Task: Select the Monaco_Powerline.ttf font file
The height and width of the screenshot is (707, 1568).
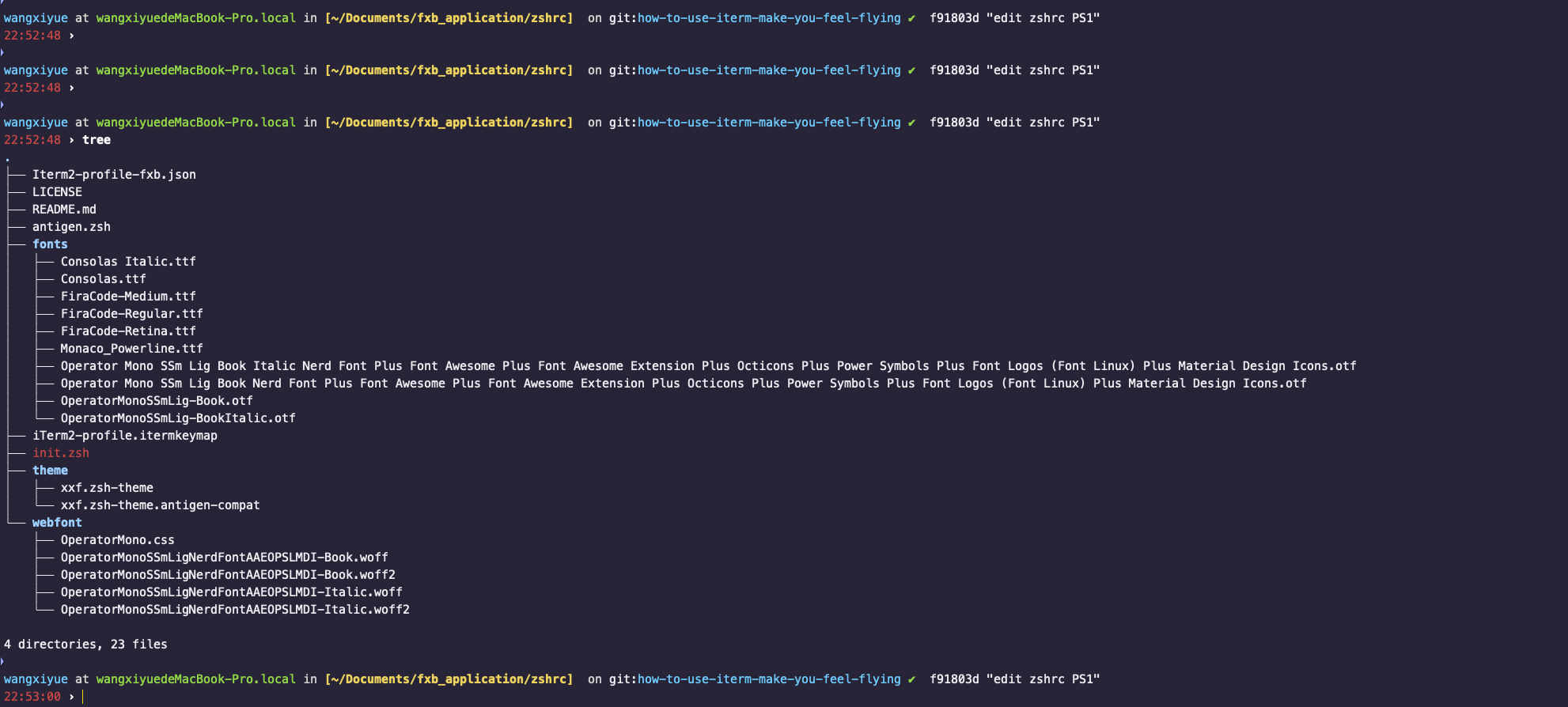Action: coord(131,349)
